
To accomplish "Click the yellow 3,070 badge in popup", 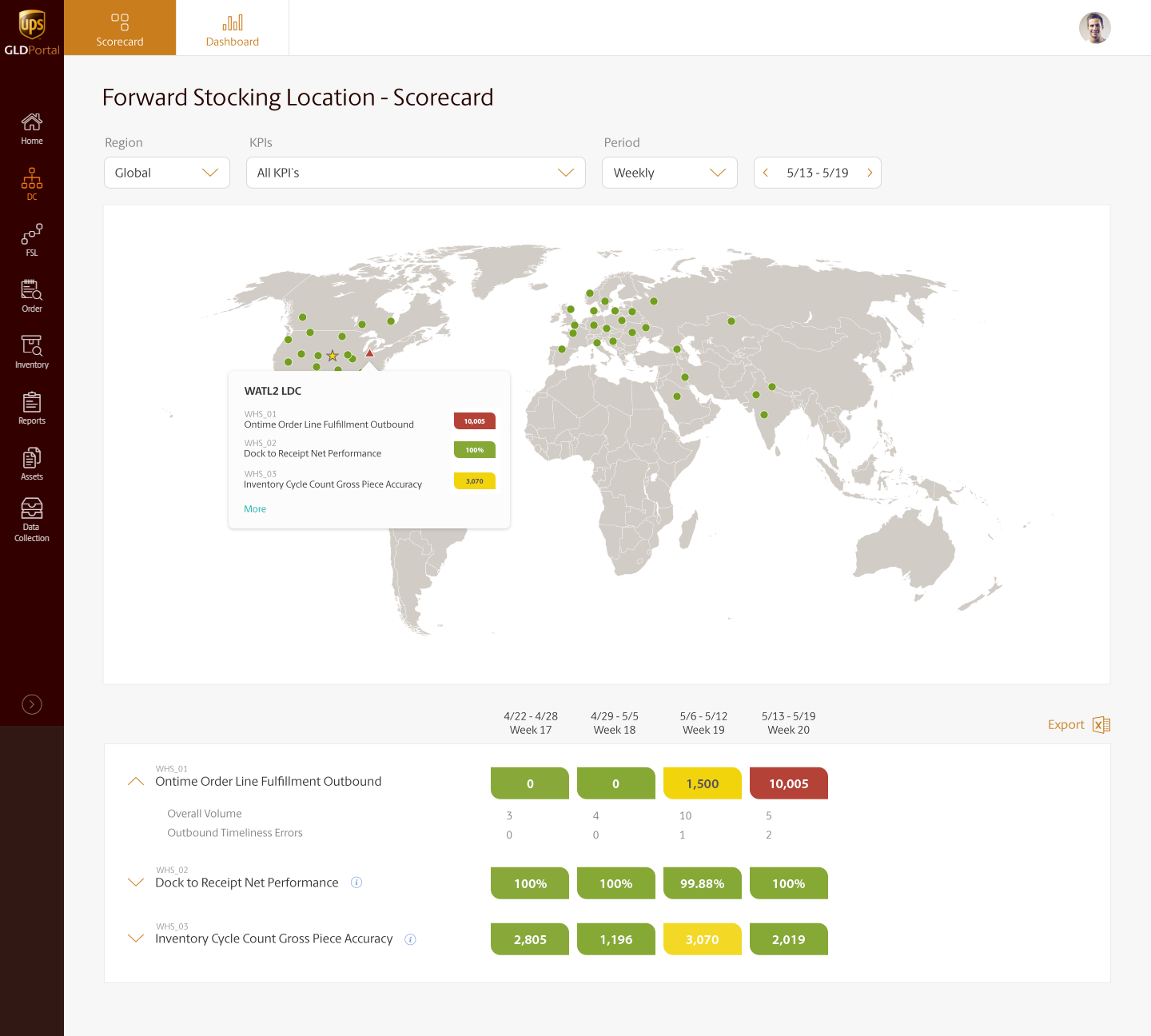I will (475, 481).
